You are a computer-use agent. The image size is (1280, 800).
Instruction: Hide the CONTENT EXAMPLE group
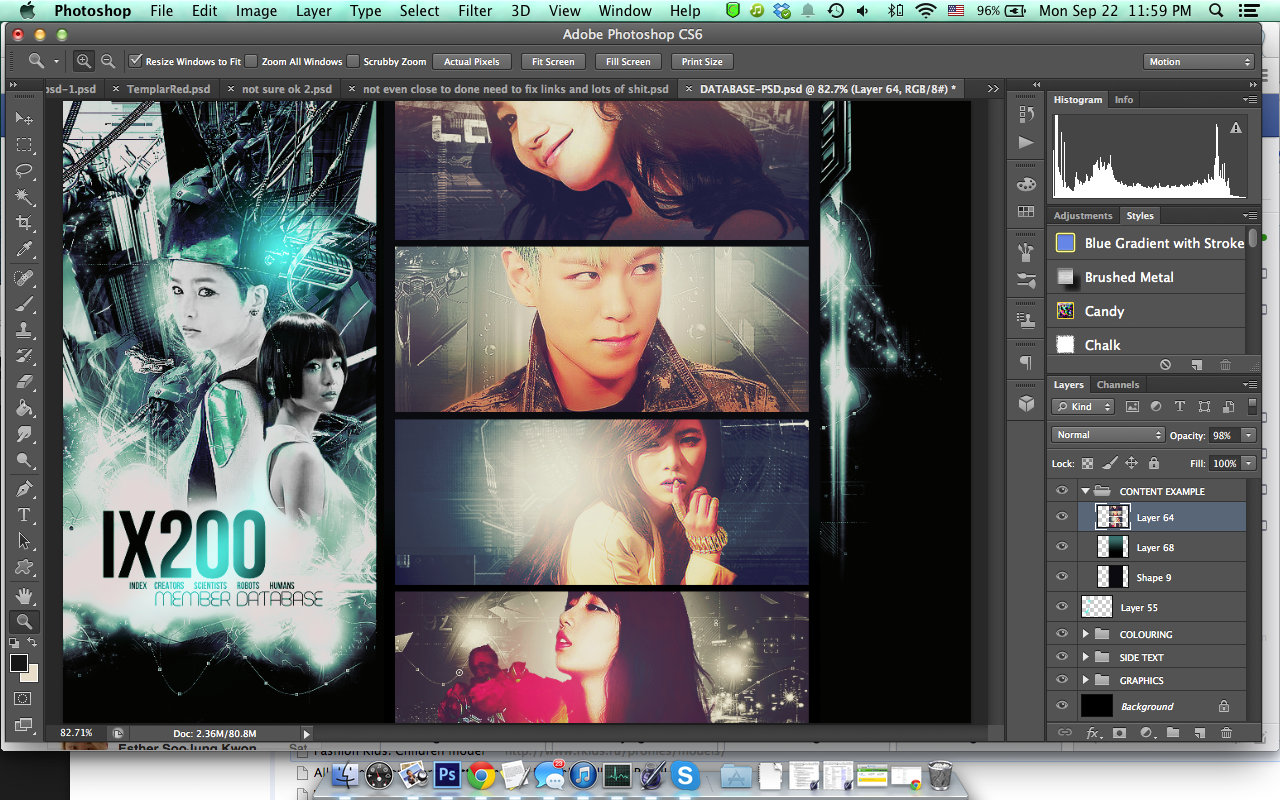click(1062, 491)
